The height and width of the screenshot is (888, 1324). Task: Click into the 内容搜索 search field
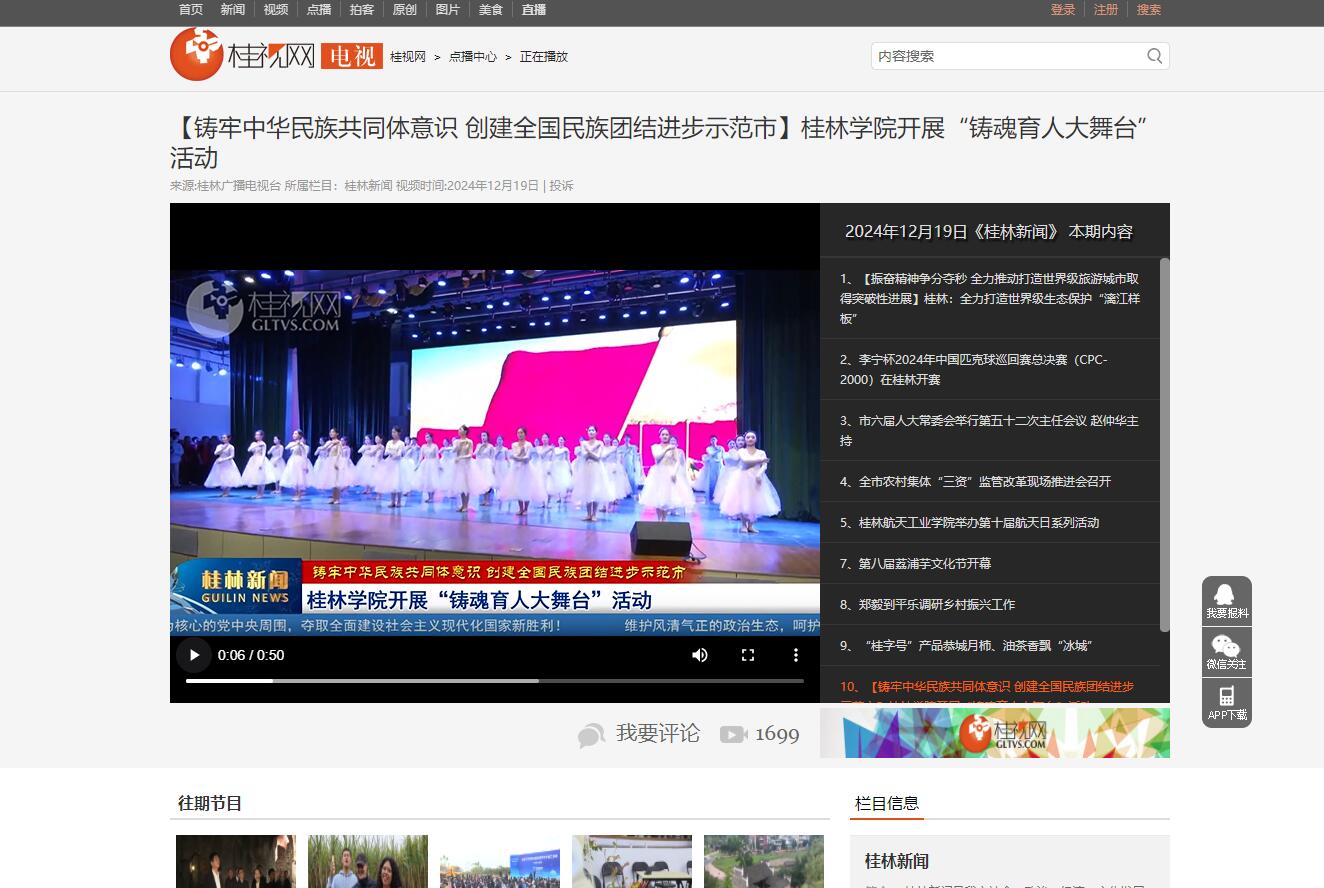pyautogui.click(x=1005, y=56)
